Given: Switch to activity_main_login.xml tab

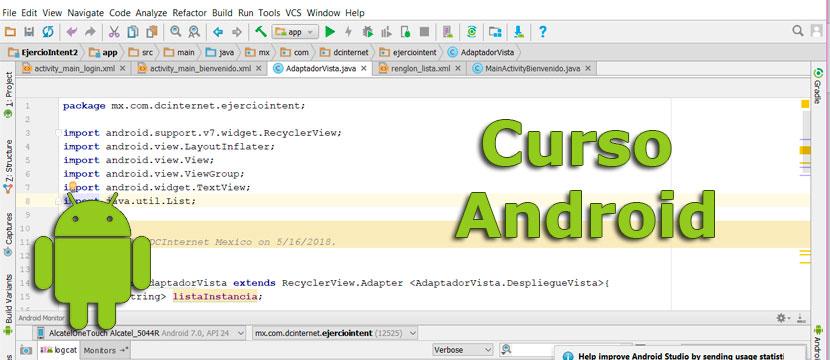Looking at the screenshot, I should pyautogui.click(x=74, y=68).
